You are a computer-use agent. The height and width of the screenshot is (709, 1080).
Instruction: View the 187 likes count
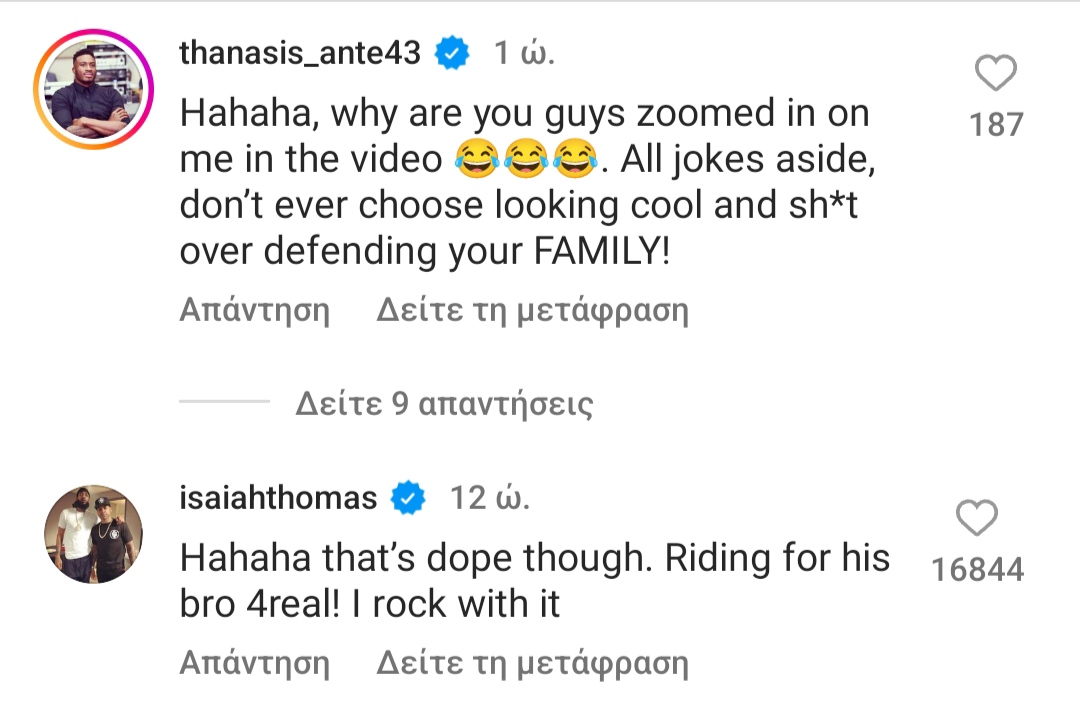996,125
